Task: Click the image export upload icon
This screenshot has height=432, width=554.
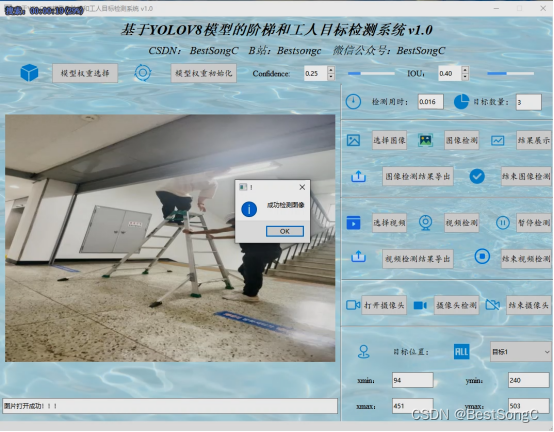Action: click(358, 176)
